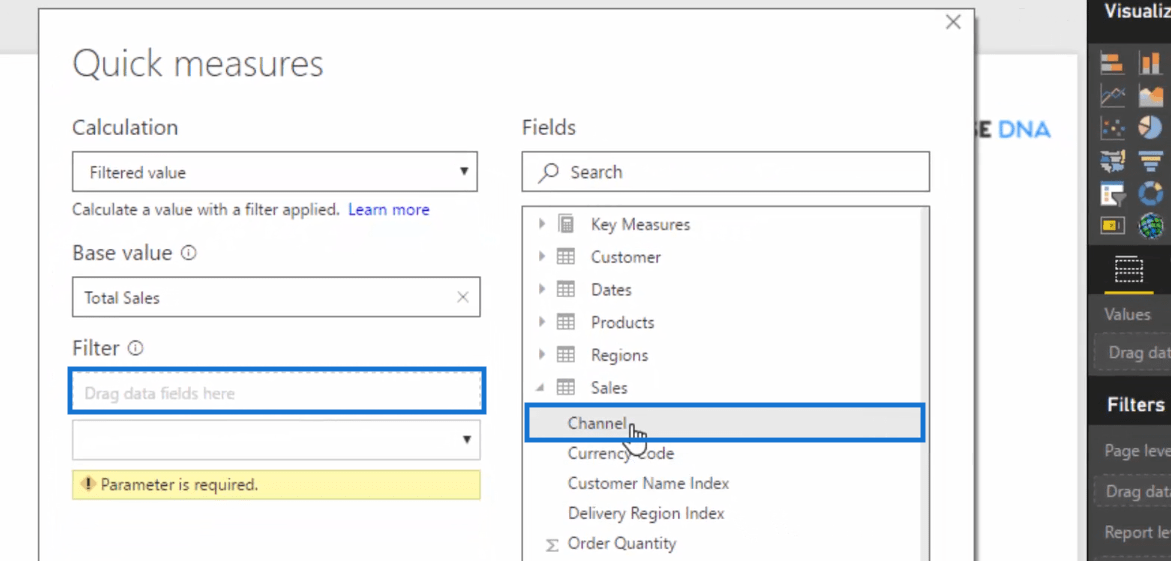Select the scatter chart visualization
Screen dimensions: 1171x561
click(1112, 128)
